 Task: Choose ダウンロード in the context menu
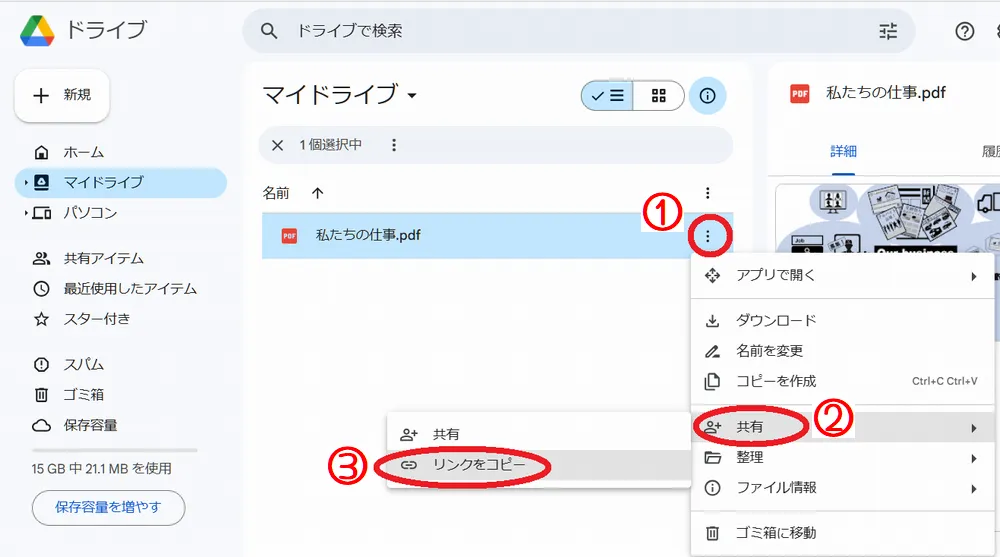776,320
